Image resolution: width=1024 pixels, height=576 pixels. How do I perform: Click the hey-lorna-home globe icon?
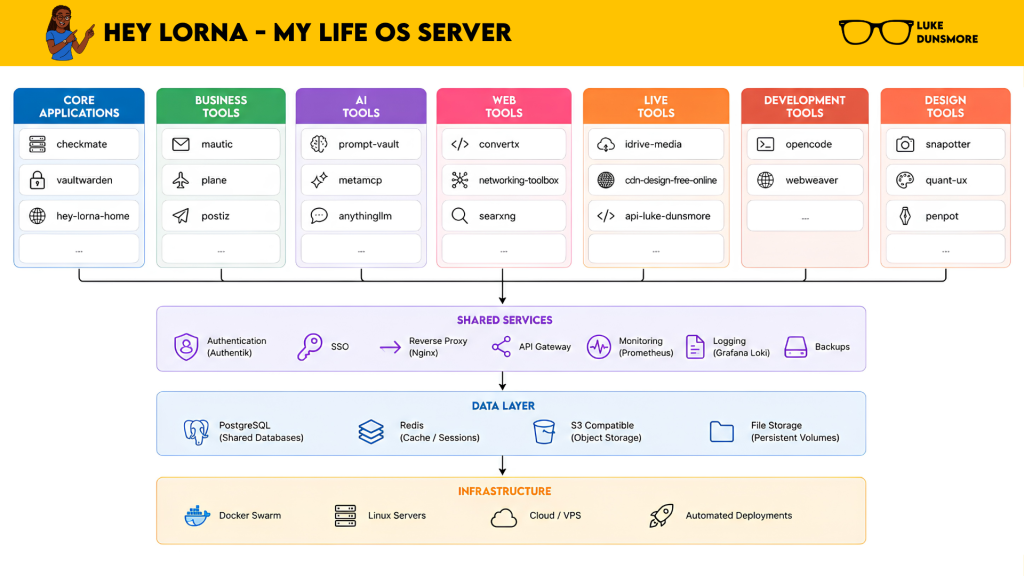pyautogui.click(x=37, y=216)
